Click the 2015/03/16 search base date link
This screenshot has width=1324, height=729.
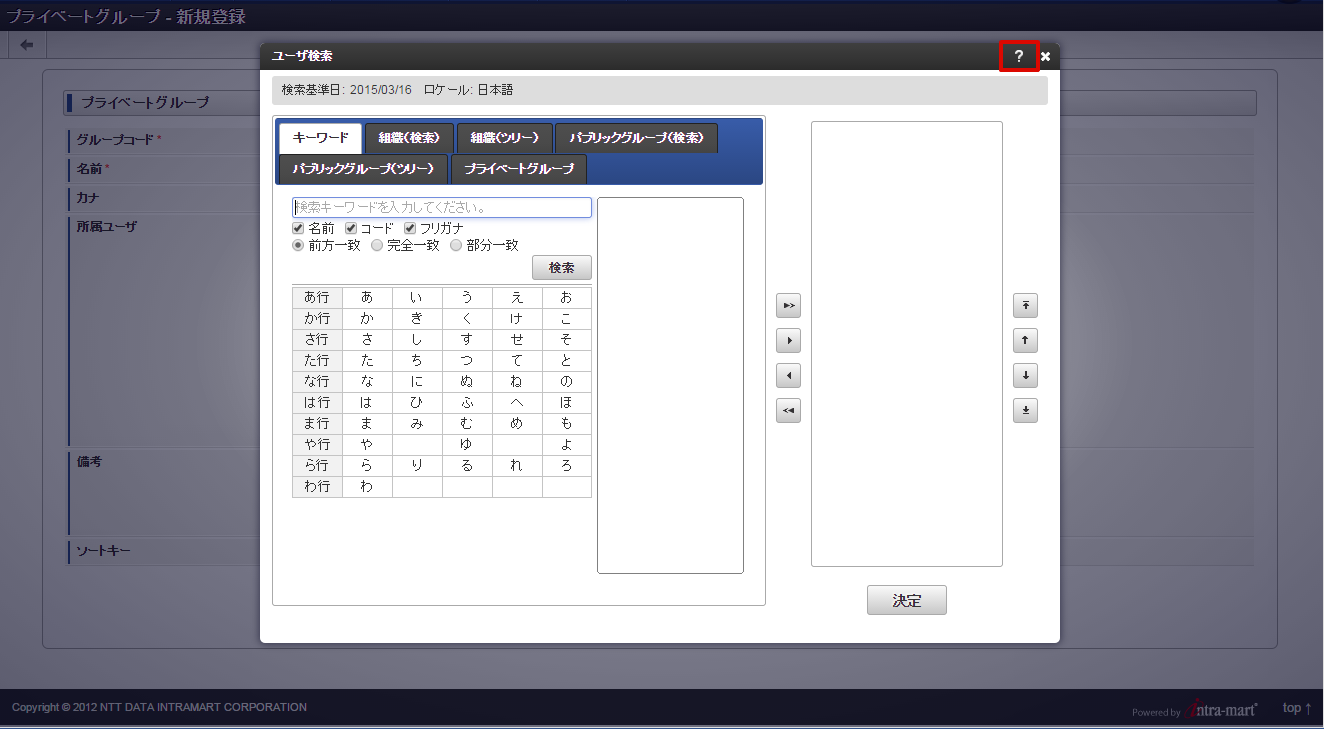[380, 90]
